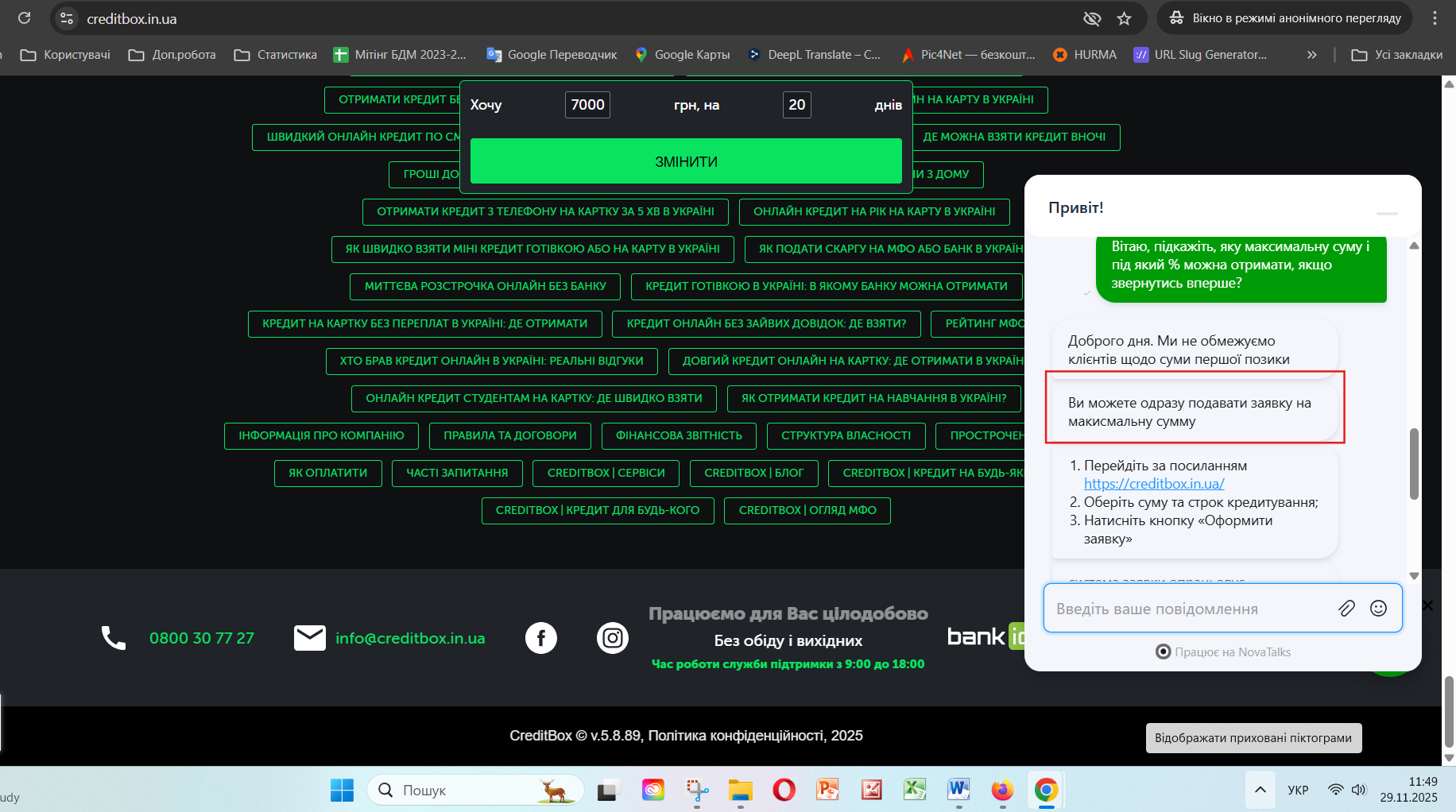Viewport: 1456px width, 812px height.
Task: Open CREDITBOX | БЛОГ tag
Action: coord(754,473)
